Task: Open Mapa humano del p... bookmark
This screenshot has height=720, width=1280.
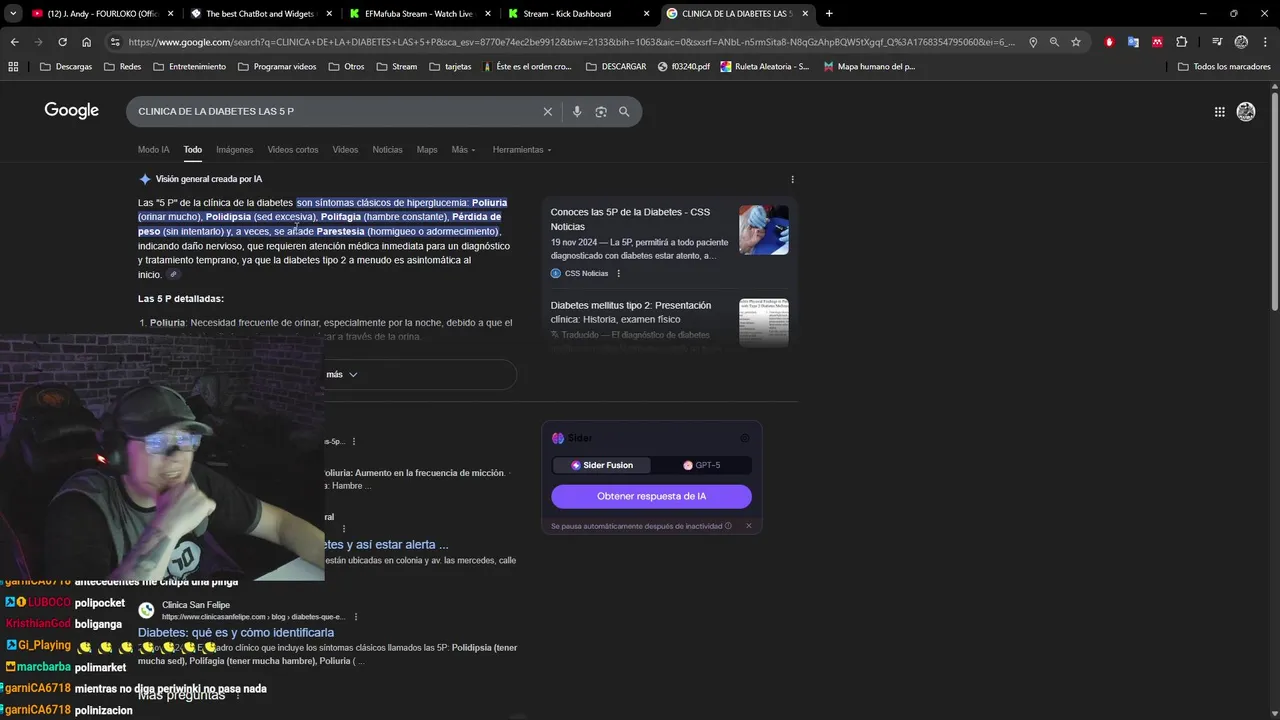Action: [x=869, y=66]
